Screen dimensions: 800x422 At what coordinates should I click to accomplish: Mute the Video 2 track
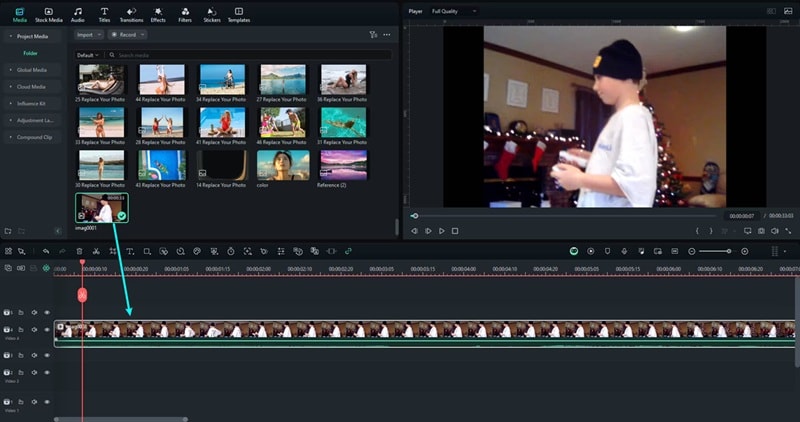[34, 373]
